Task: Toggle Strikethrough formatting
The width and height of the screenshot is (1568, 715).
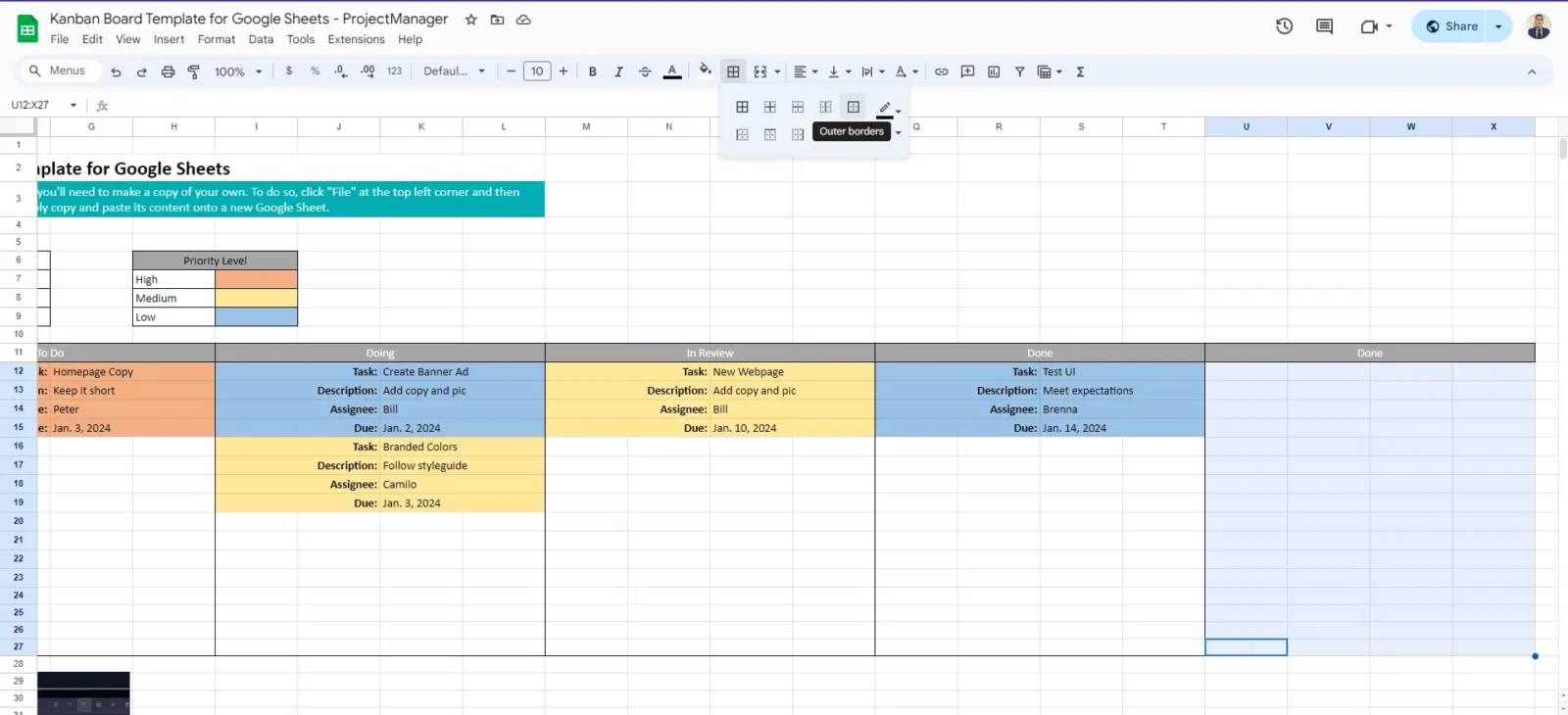Action: [x=645, y=71]
